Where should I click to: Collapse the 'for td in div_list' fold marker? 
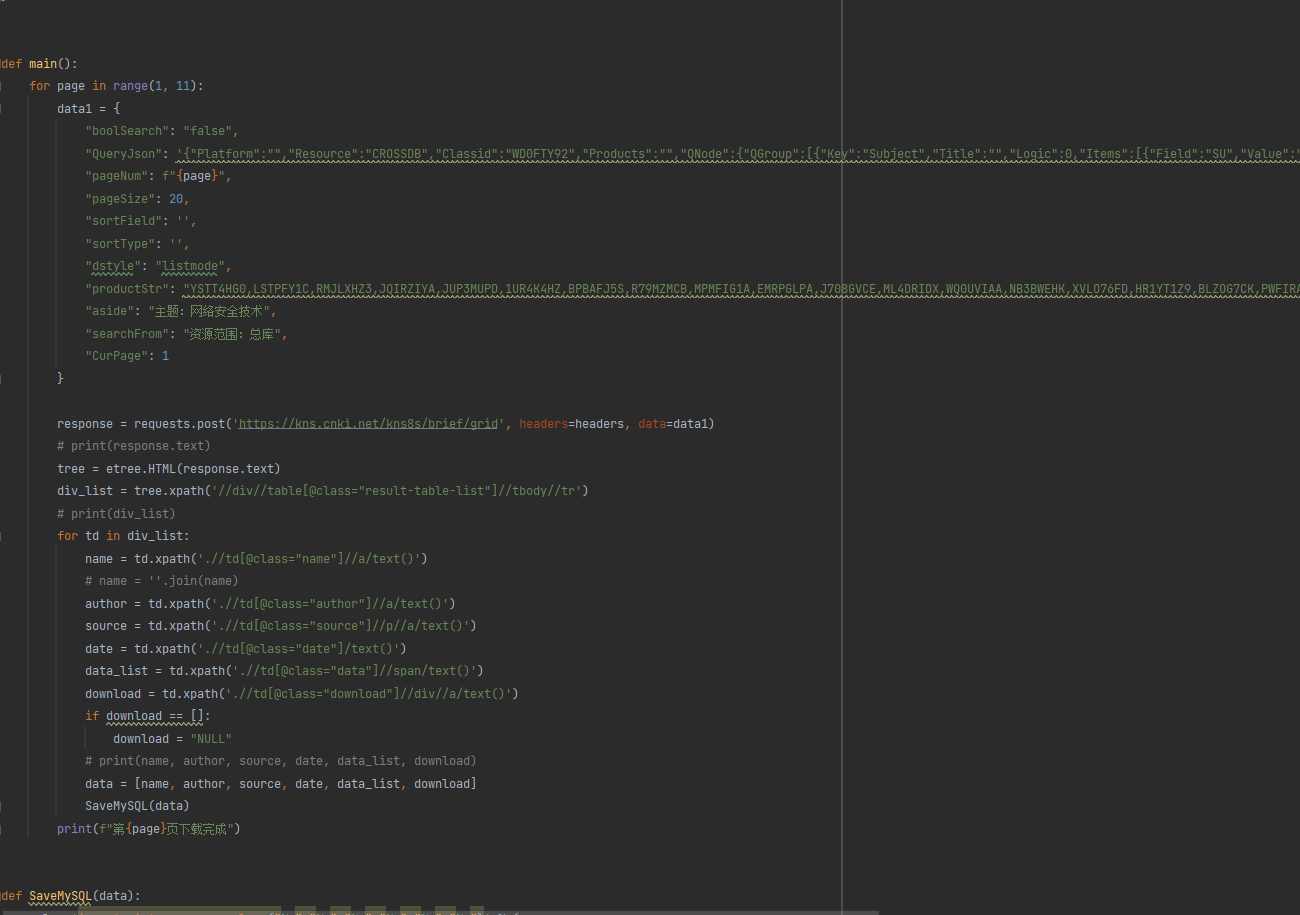[1, 536]
